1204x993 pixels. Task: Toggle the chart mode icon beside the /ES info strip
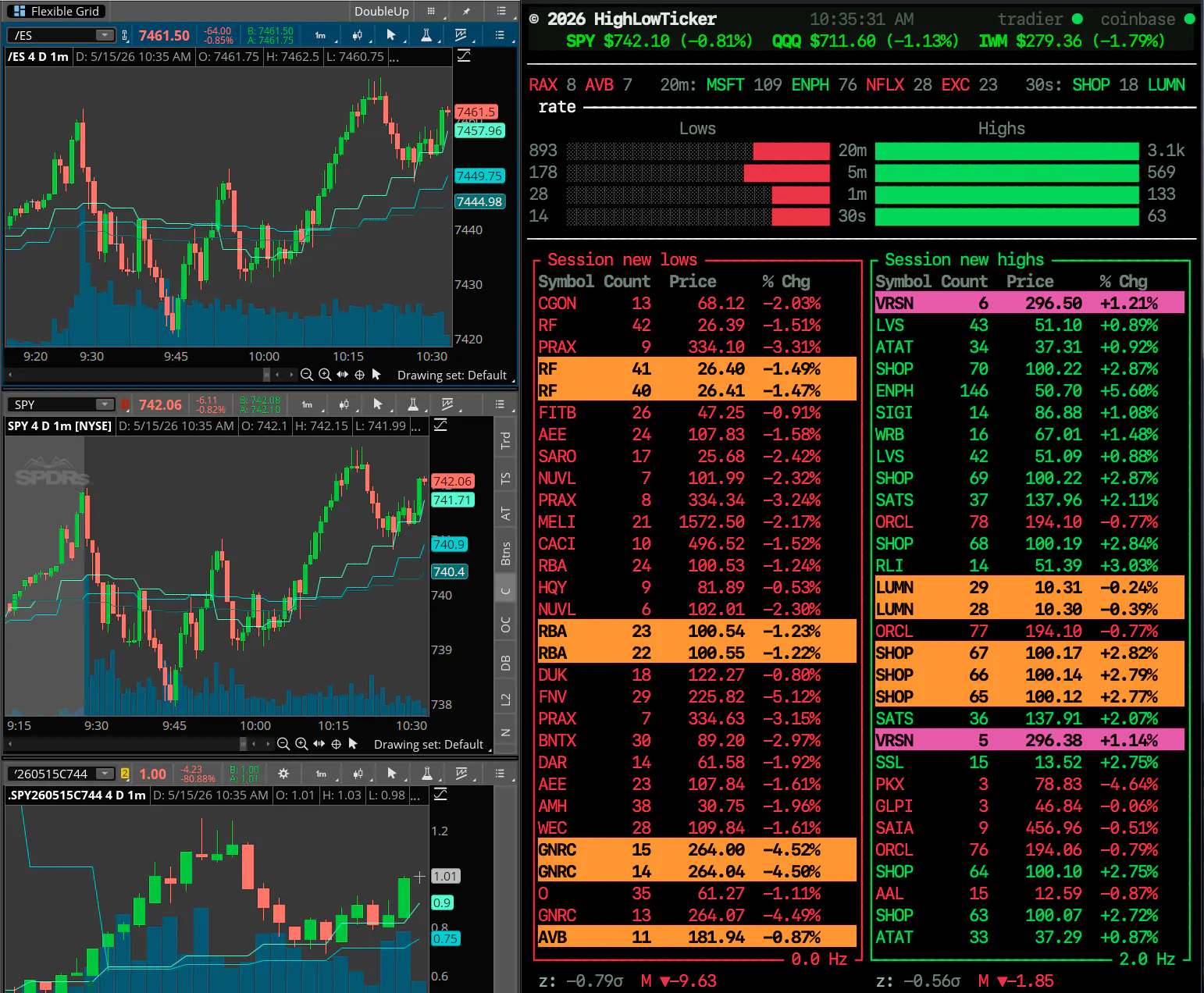point(464,56)
